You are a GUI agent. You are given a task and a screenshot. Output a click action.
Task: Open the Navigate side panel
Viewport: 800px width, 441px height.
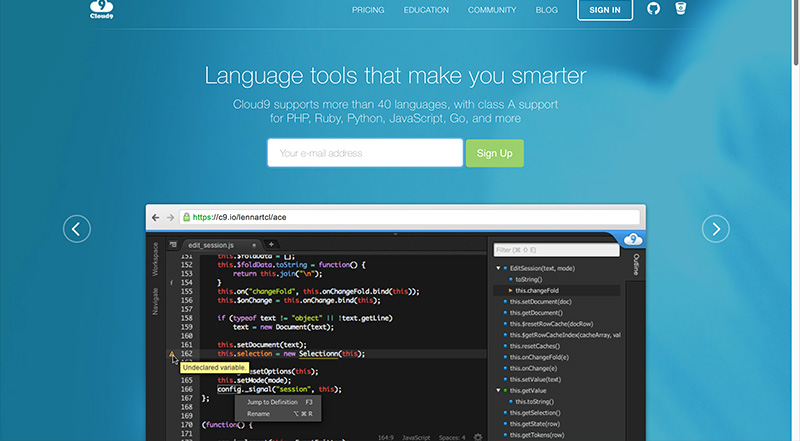[x=155, y=301]
